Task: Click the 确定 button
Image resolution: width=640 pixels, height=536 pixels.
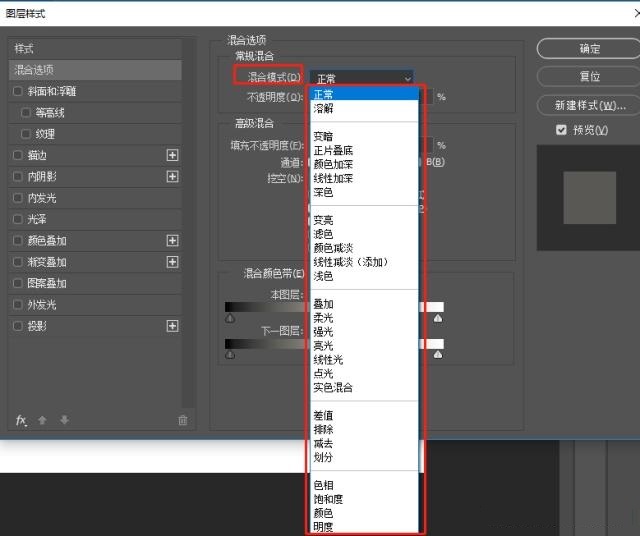Action: click(589, 49)
